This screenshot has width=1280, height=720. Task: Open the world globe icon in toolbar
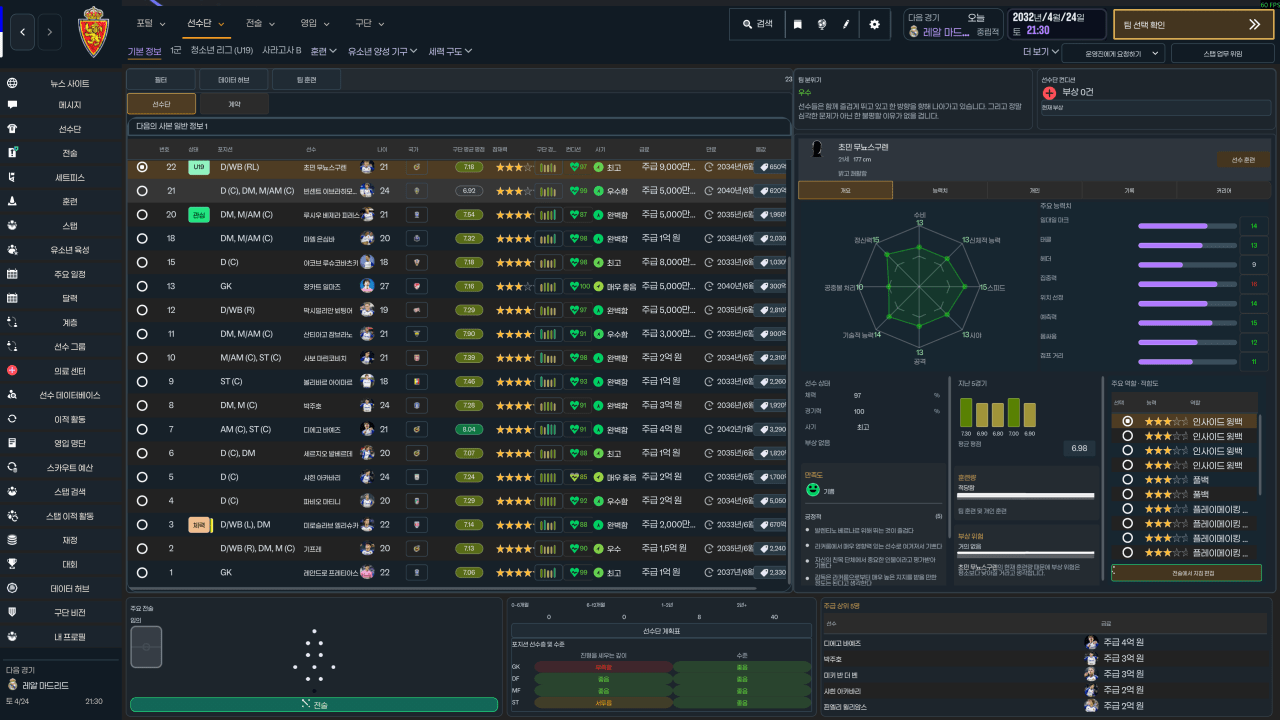point(821,24)
